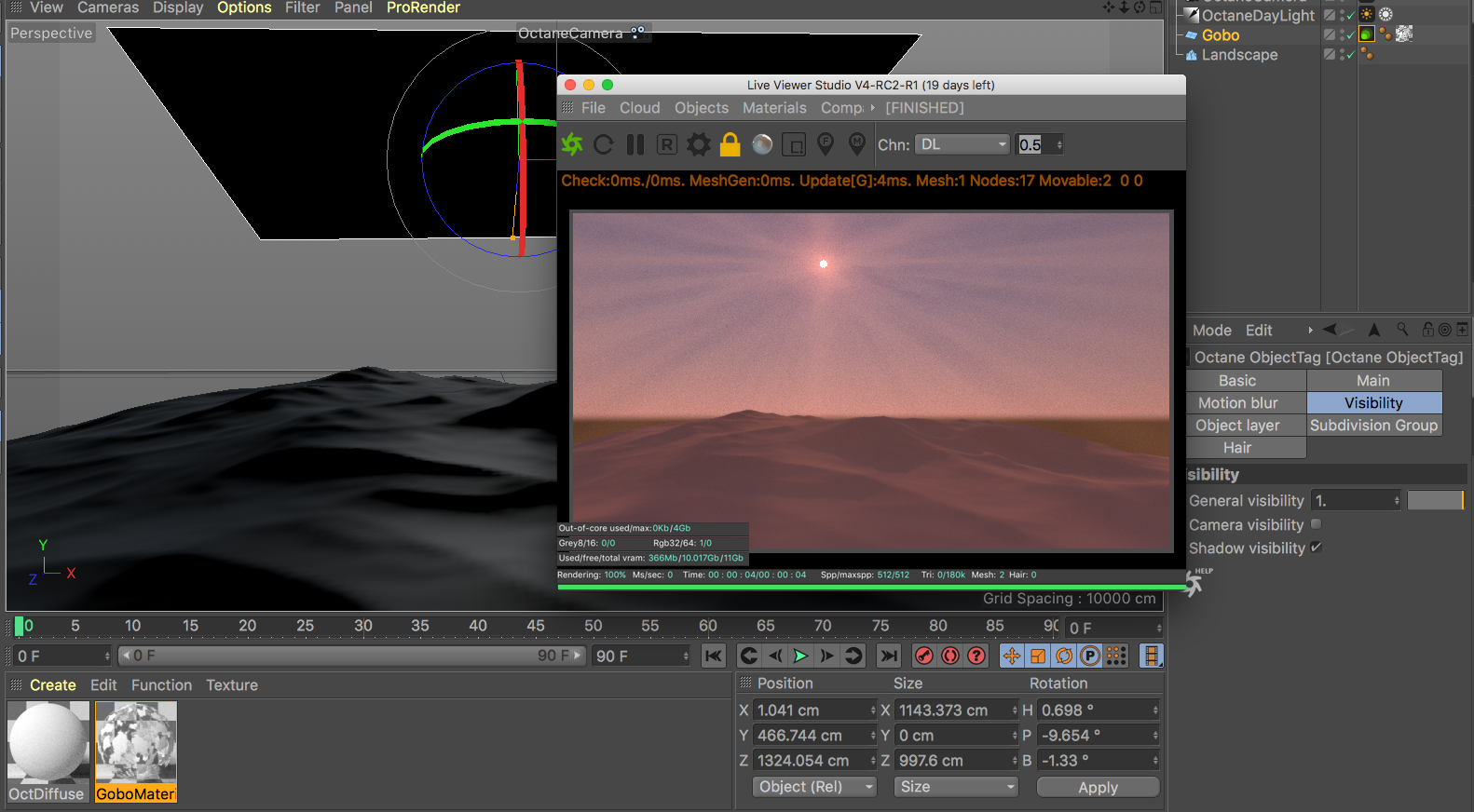Click the red record keyframe icon
Image resolution: width=1474 pixels, height=812 pixels.
[924, 656]
